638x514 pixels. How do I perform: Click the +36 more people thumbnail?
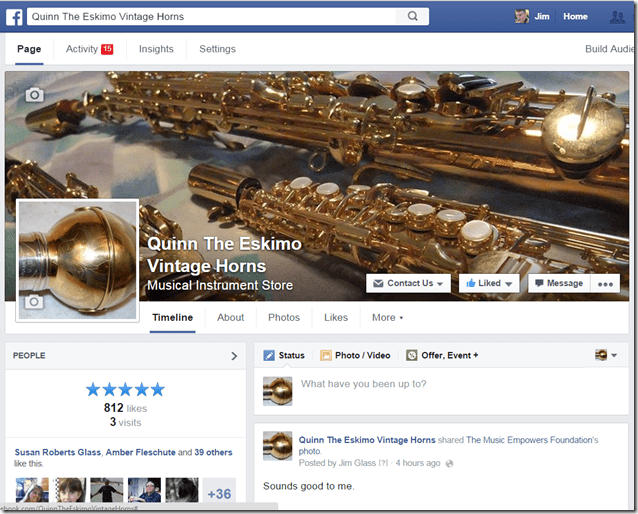click(x=219, y=492)
